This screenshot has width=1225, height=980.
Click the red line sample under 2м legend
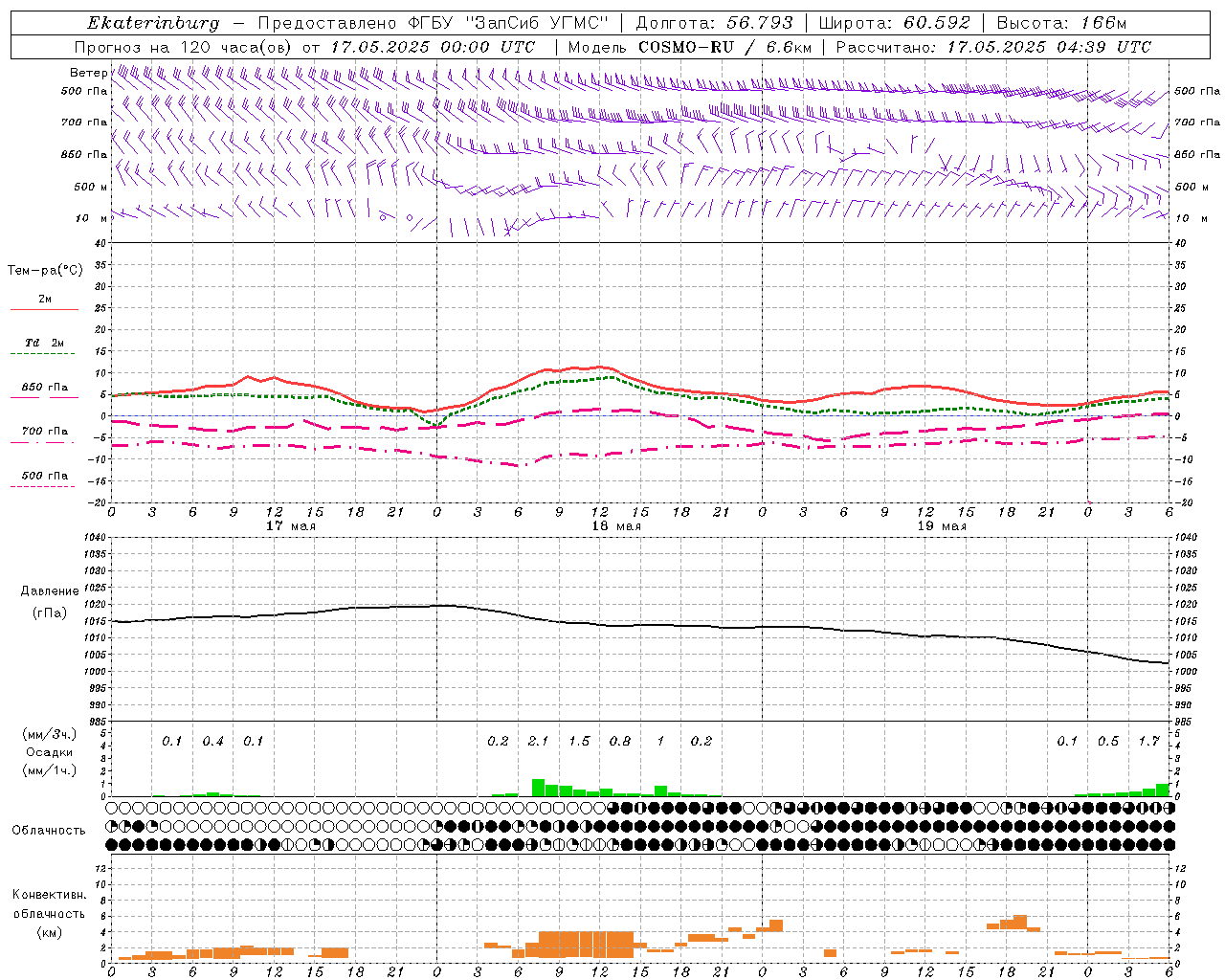44,310
